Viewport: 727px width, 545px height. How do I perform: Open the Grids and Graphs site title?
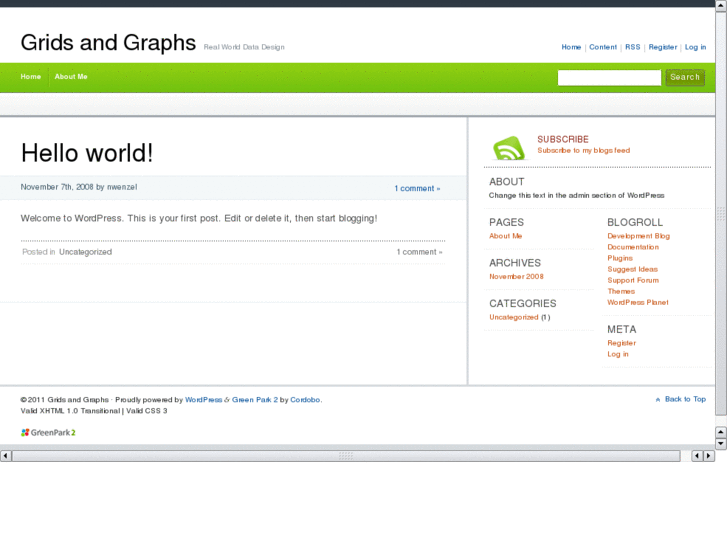click(108, 43)
